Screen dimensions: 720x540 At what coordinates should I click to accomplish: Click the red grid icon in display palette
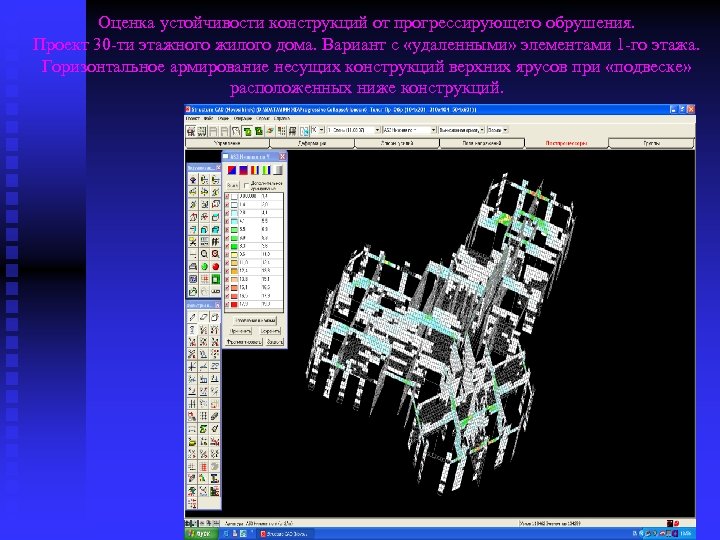point(204,279)
